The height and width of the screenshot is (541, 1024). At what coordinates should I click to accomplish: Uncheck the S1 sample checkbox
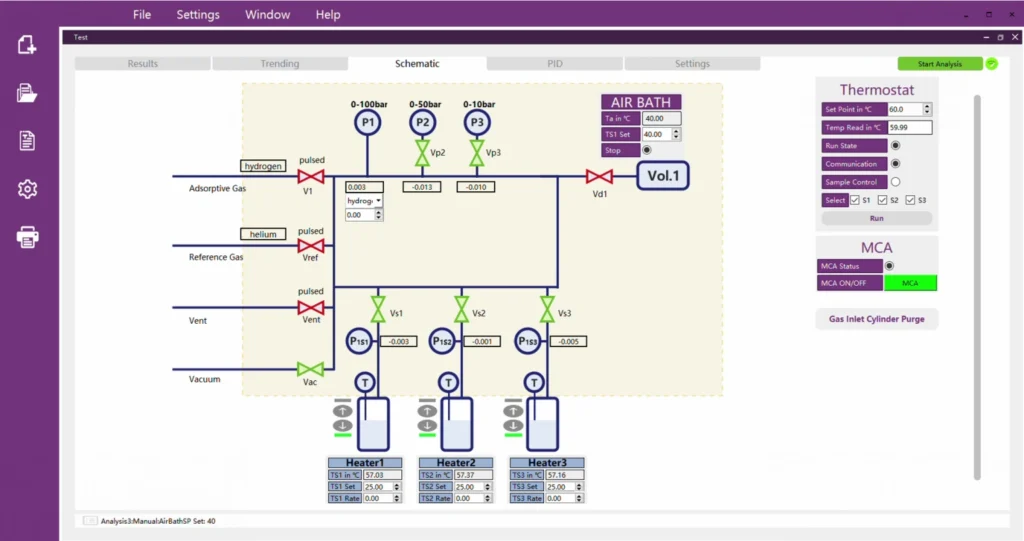click(x=854, y=200)
